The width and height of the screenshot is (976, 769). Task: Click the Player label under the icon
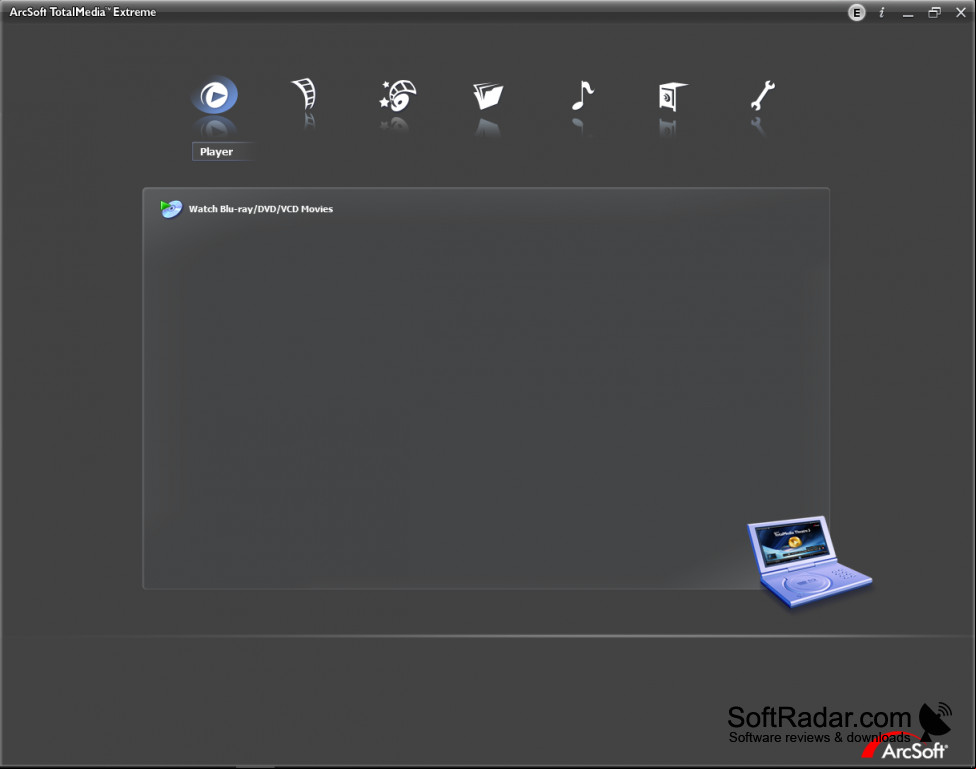[217, 152]
